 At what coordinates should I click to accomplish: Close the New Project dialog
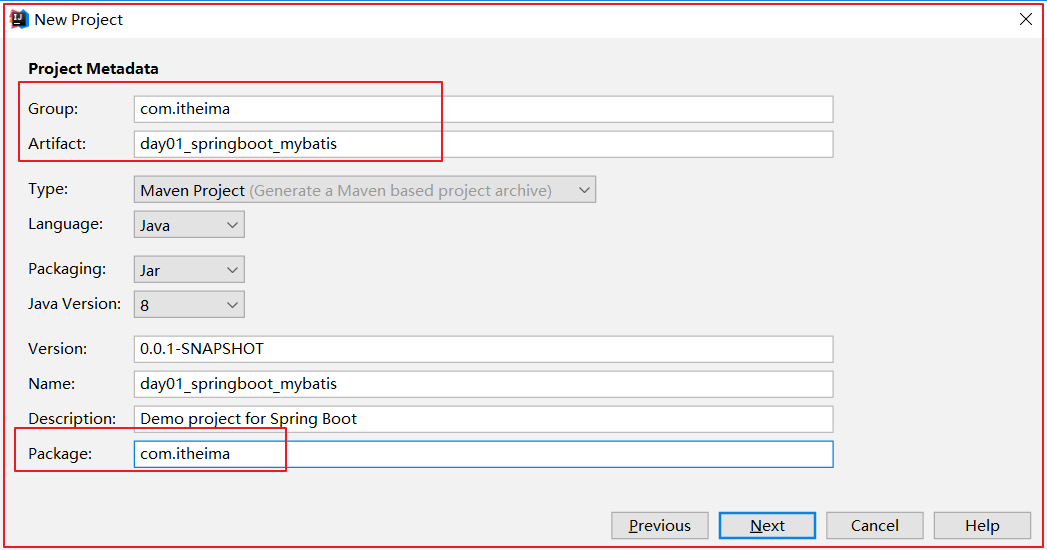(1026, 19)
